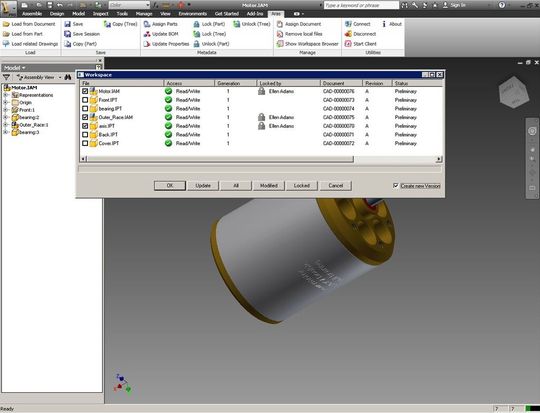The height and width of the screenshot is (413, 540).
Task: Uncheck the axis.IPT file checkbox
Action: pos(85,126)
